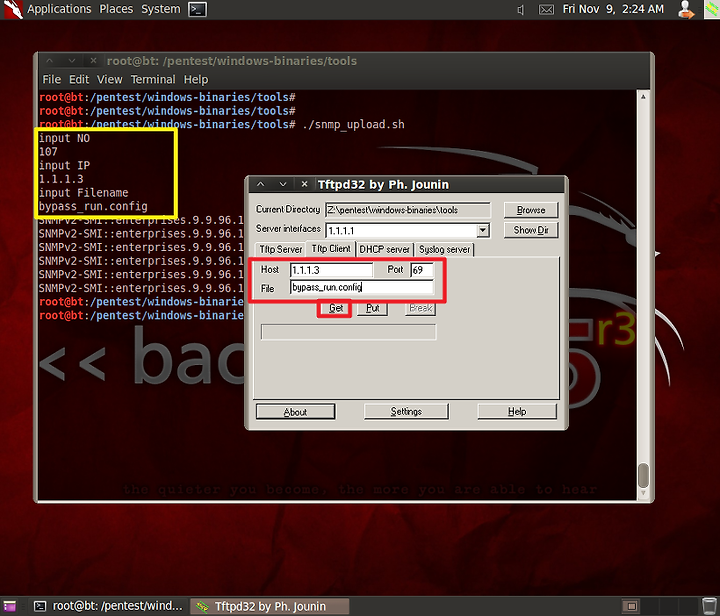Click the terminal scrollbar up arrow
The height and width of the screenshot is (616, 720).
(643, 97)
